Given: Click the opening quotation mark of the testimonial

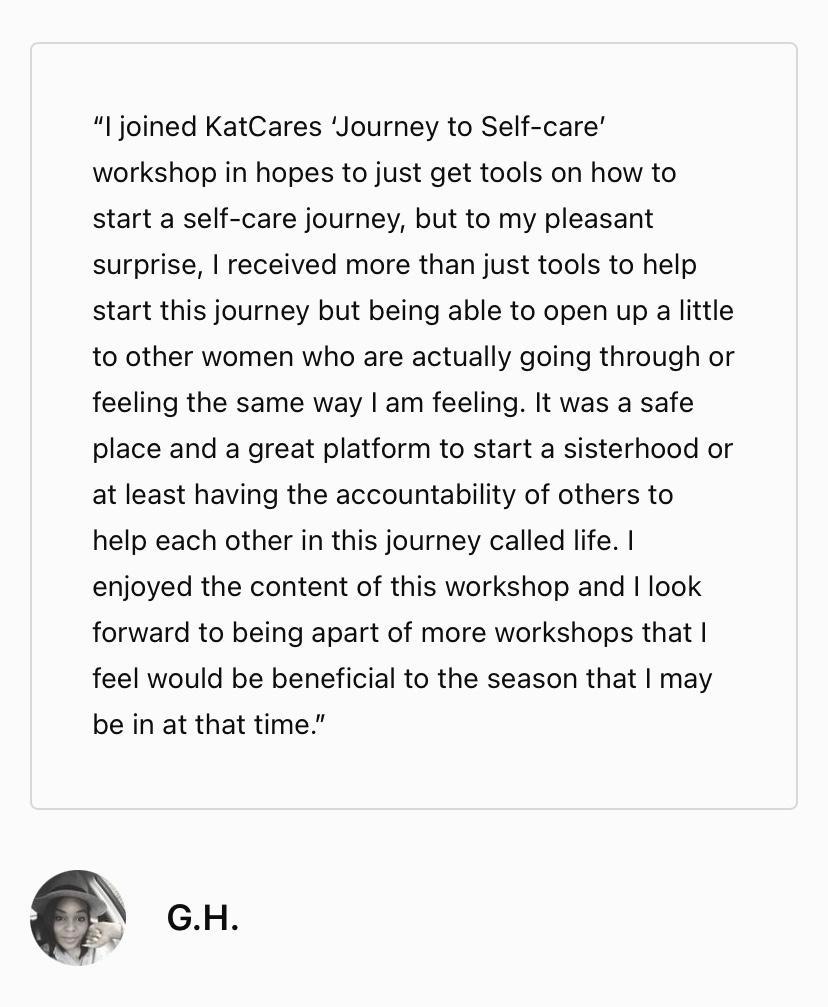Looking at the screenshot, I should [98, 127].
